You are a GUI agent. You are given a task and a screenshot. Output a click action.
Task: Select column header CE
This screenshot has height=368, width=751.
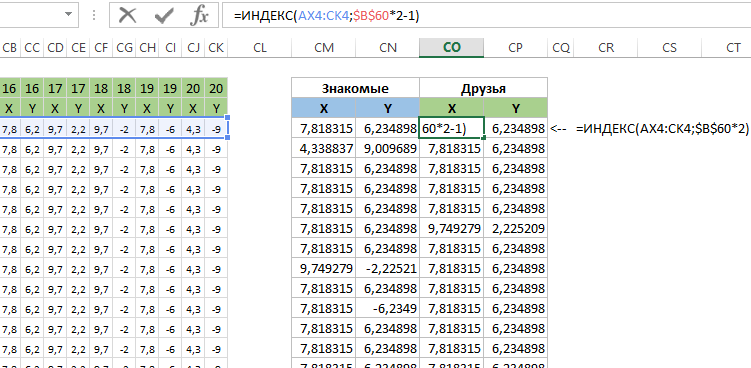point(79,47)
